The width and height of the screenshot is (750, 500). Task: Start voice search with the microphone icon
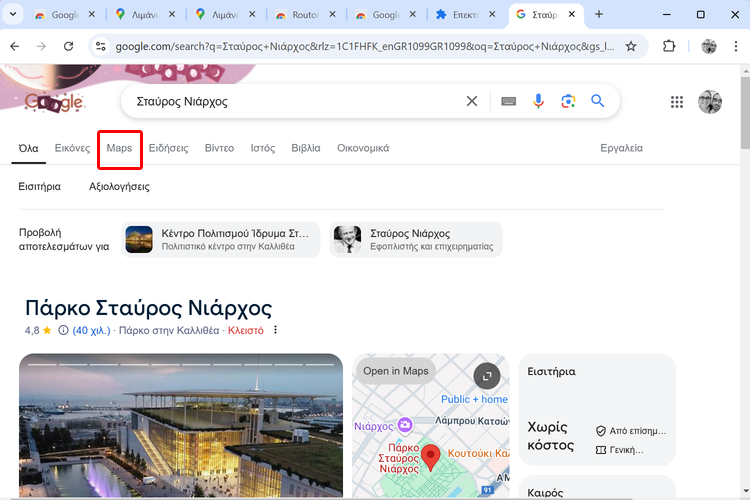coord(538,101)
